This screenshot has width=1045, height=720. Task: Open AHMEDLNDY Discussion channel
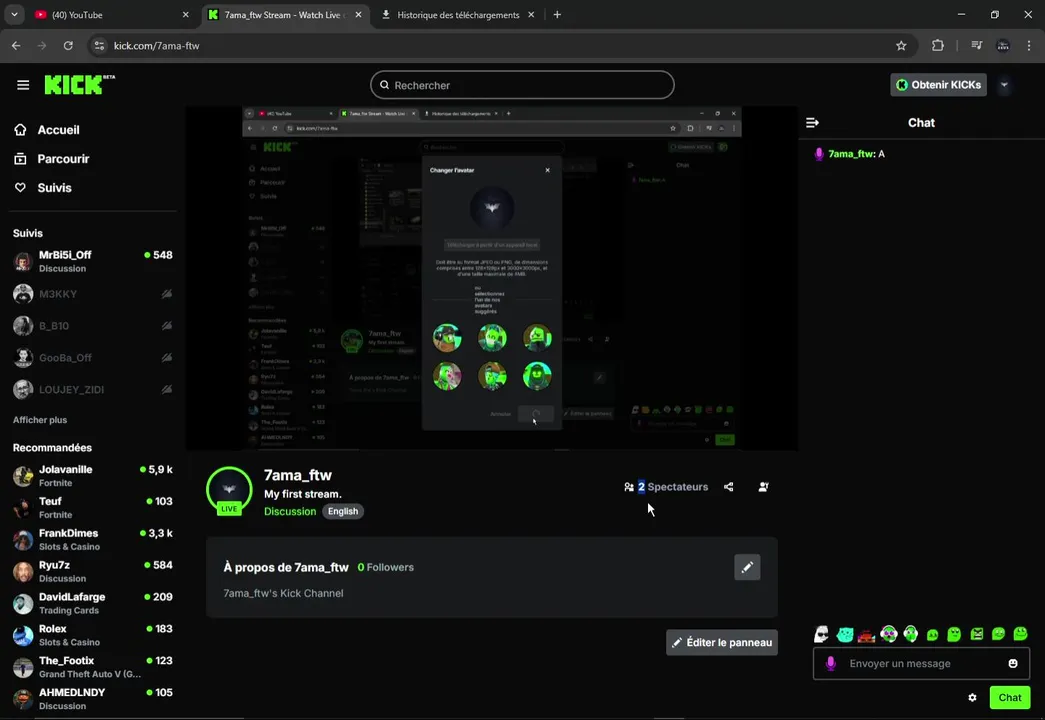(93, 699)
